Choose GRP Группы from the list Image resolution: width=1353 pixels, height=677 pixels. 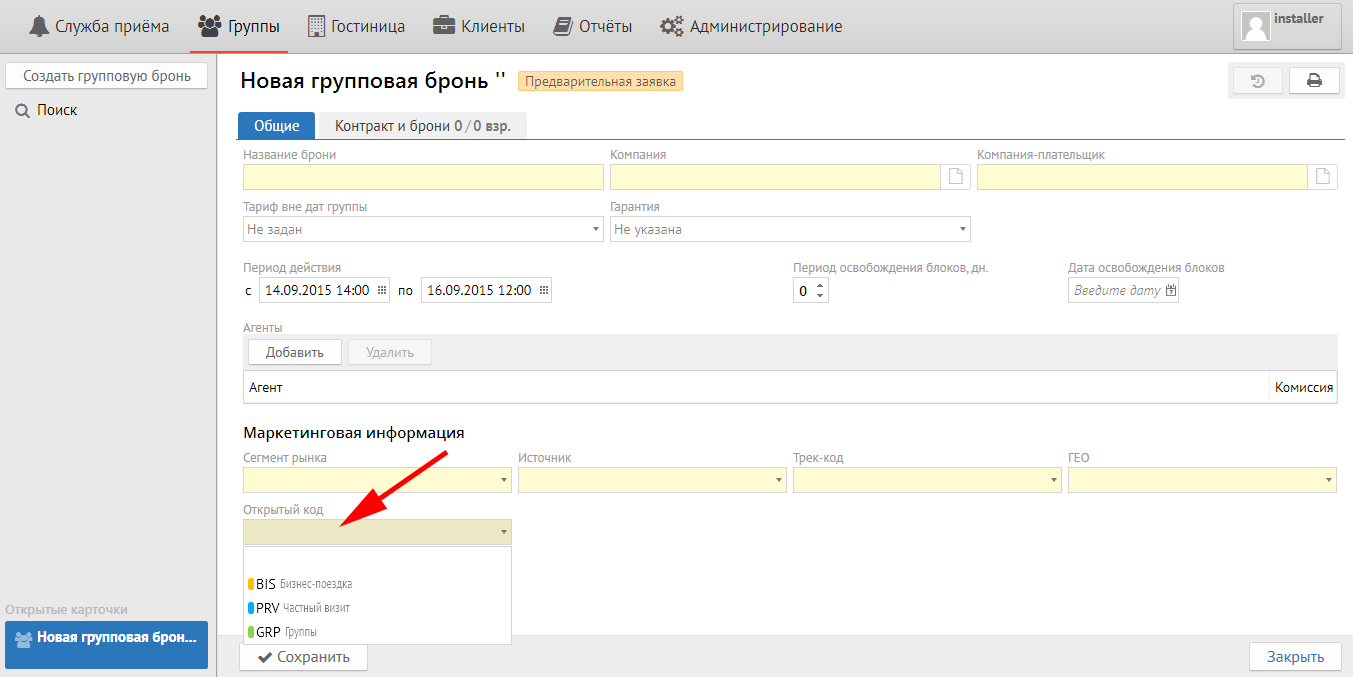[x=287, y=632]
